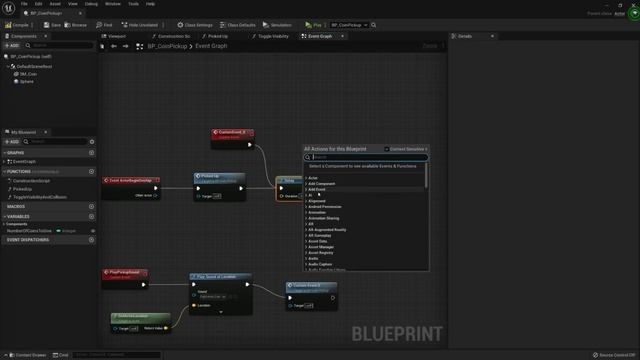
Task: Open the Tools menu
Action: 133,4
